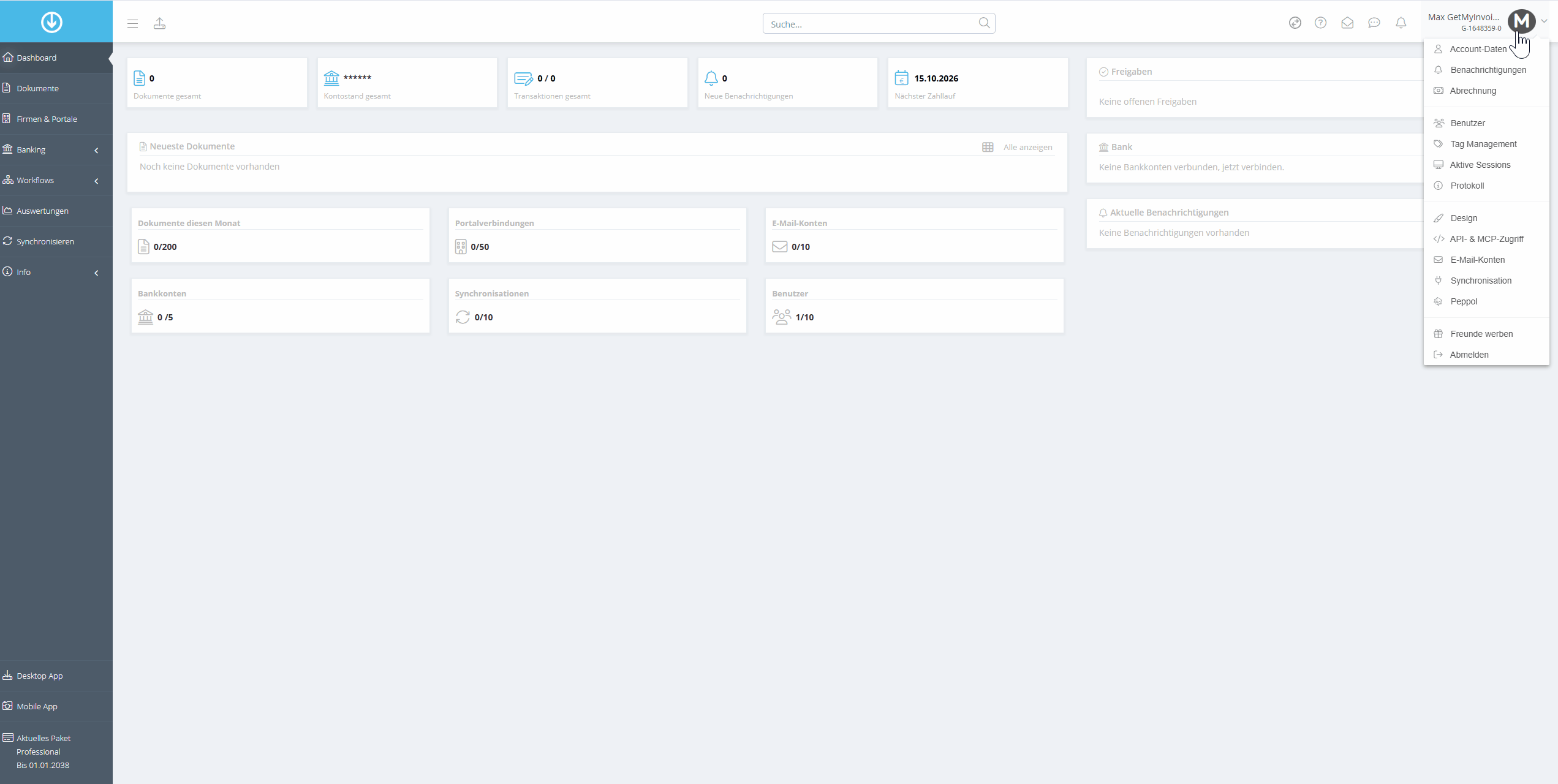This screenshot has width=1558, height=784.
Task: Click Alle anzeigen link
Action: (1027, 147)
